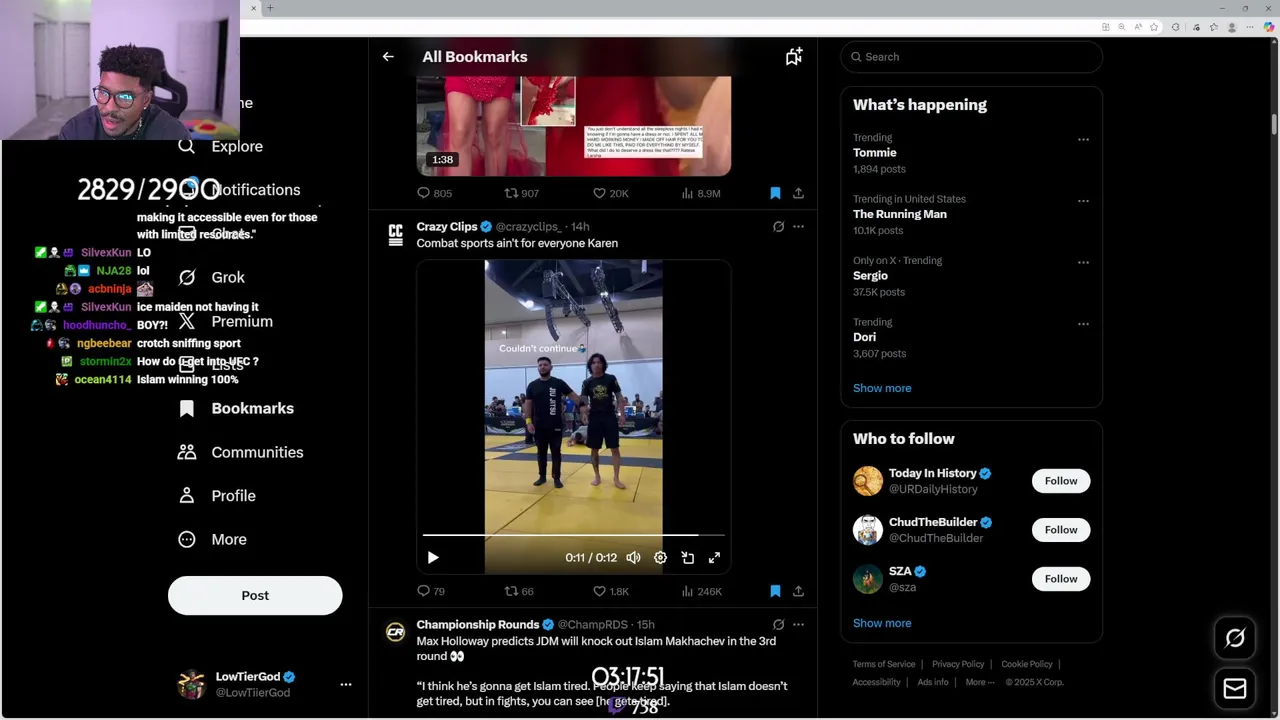The height and width of the screenshot is (720, 1280).
Task: Share the post with 8.9M views
Action: pos(798,193)
